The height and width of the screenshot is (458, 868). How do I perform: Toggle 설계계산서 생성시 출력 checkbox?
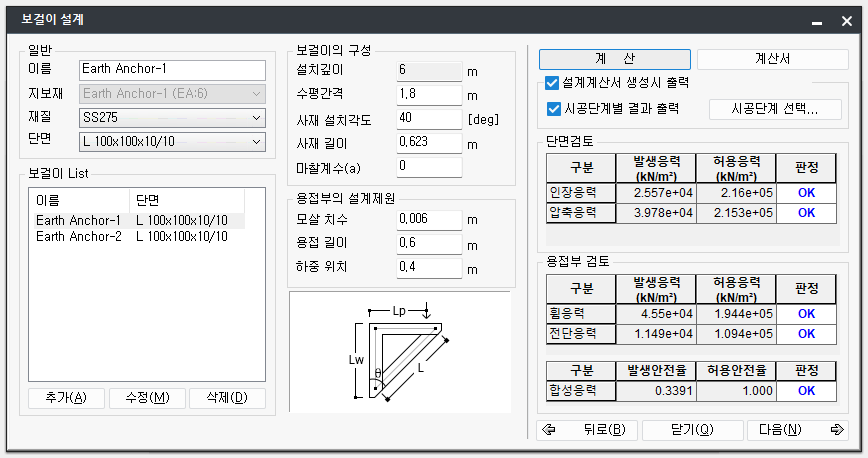point(552,83)
